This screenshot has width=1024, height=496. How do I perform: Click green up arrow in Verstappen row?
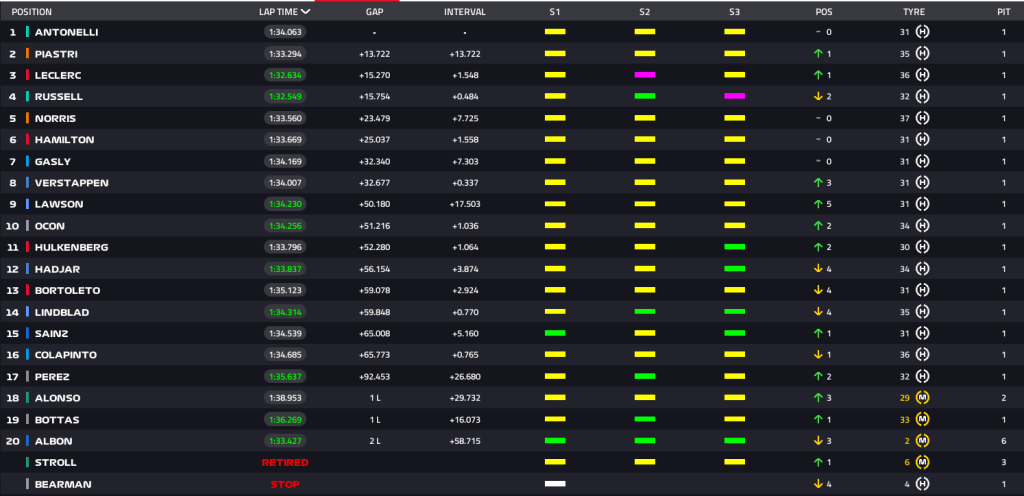tap(818, 183)
